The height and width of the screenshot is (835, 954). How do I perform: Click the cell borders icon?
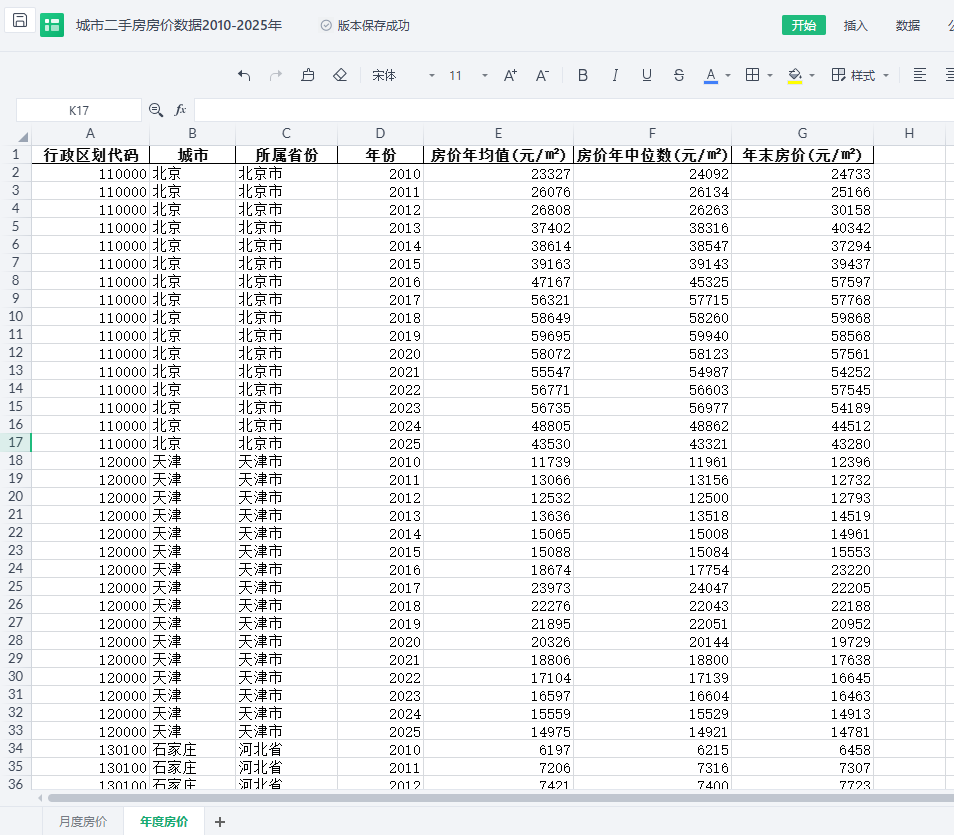pos(753,75)
